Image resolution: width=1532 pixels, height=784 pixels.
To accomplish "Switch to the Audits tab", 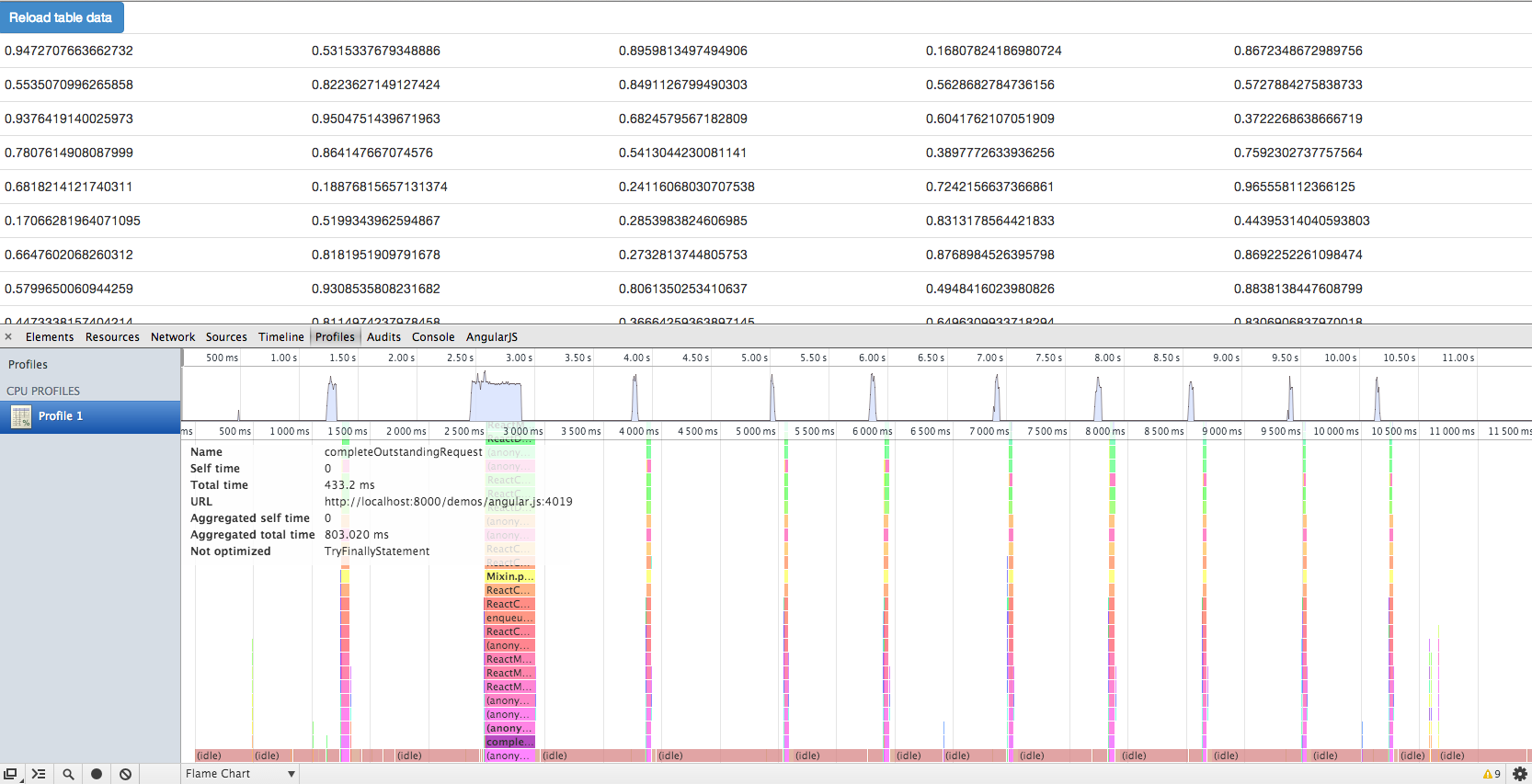I will [383, 337].
